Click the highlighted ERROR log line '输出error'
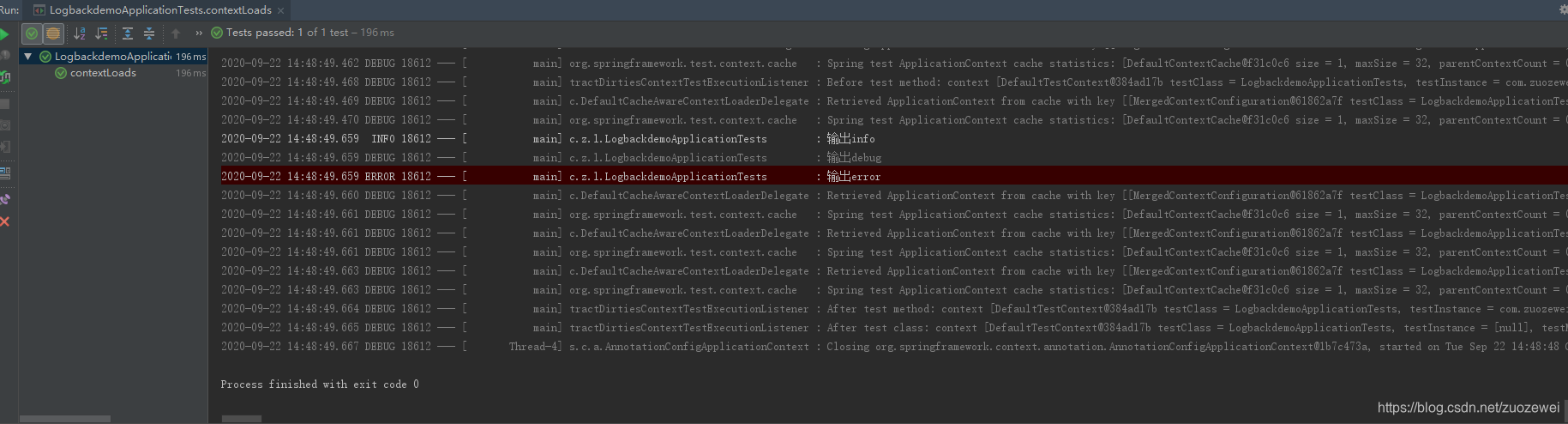 coord(894,177)
